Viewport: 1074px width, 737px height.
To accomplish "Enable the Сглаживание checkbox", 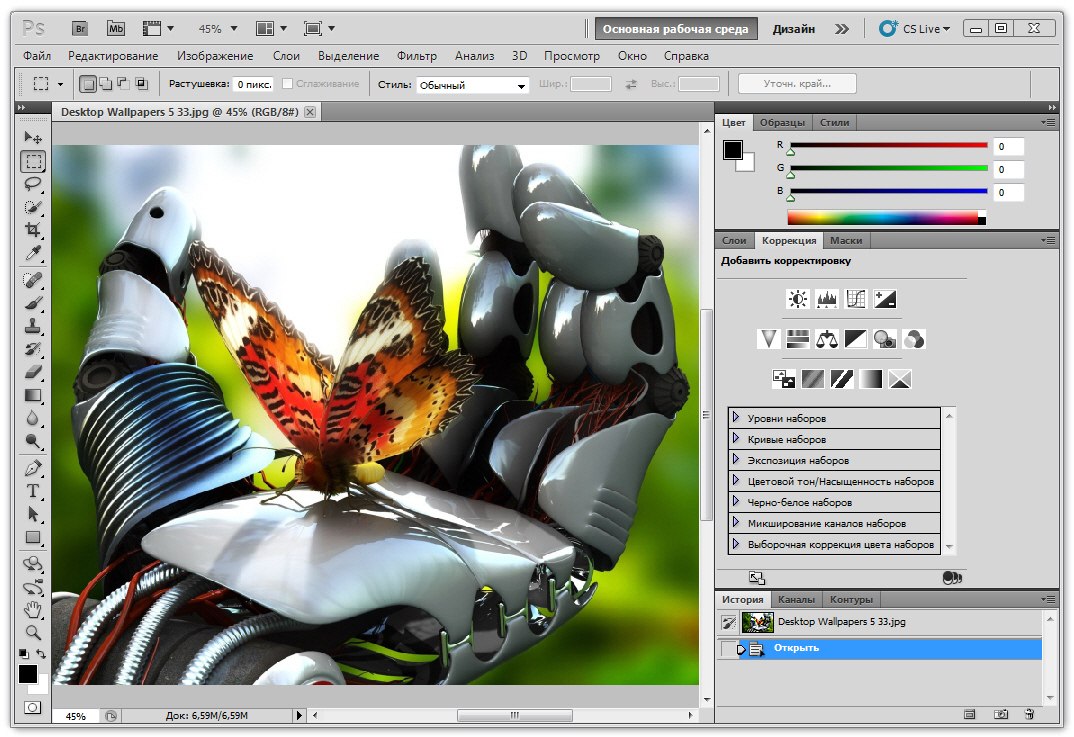I will pyautogui.click(x=288, y=84).
